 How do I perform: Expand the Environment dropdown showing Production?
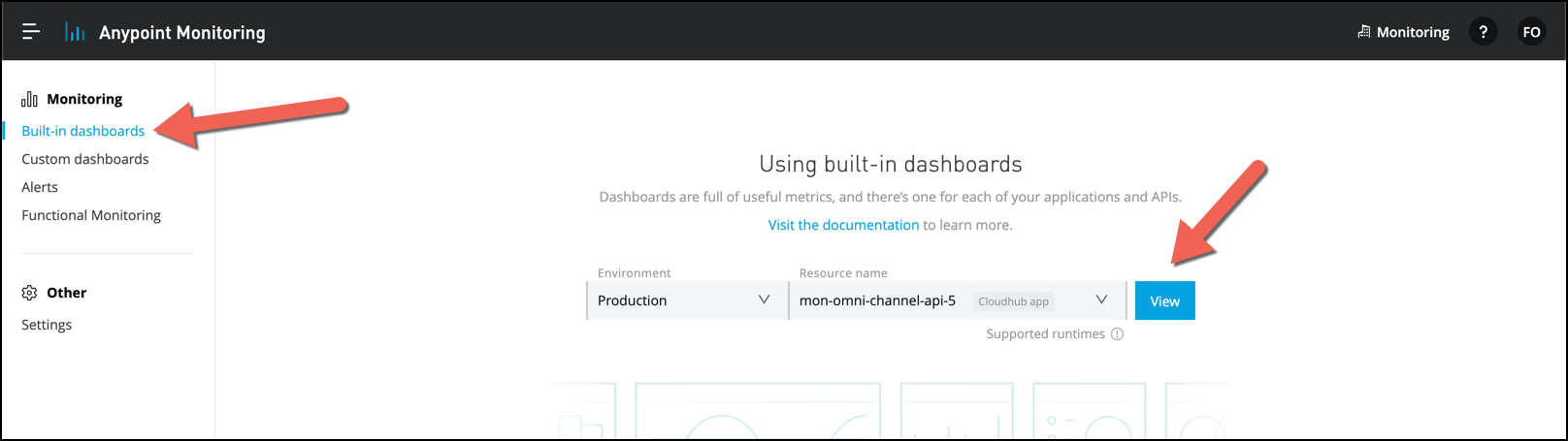(x=687, y=300)
